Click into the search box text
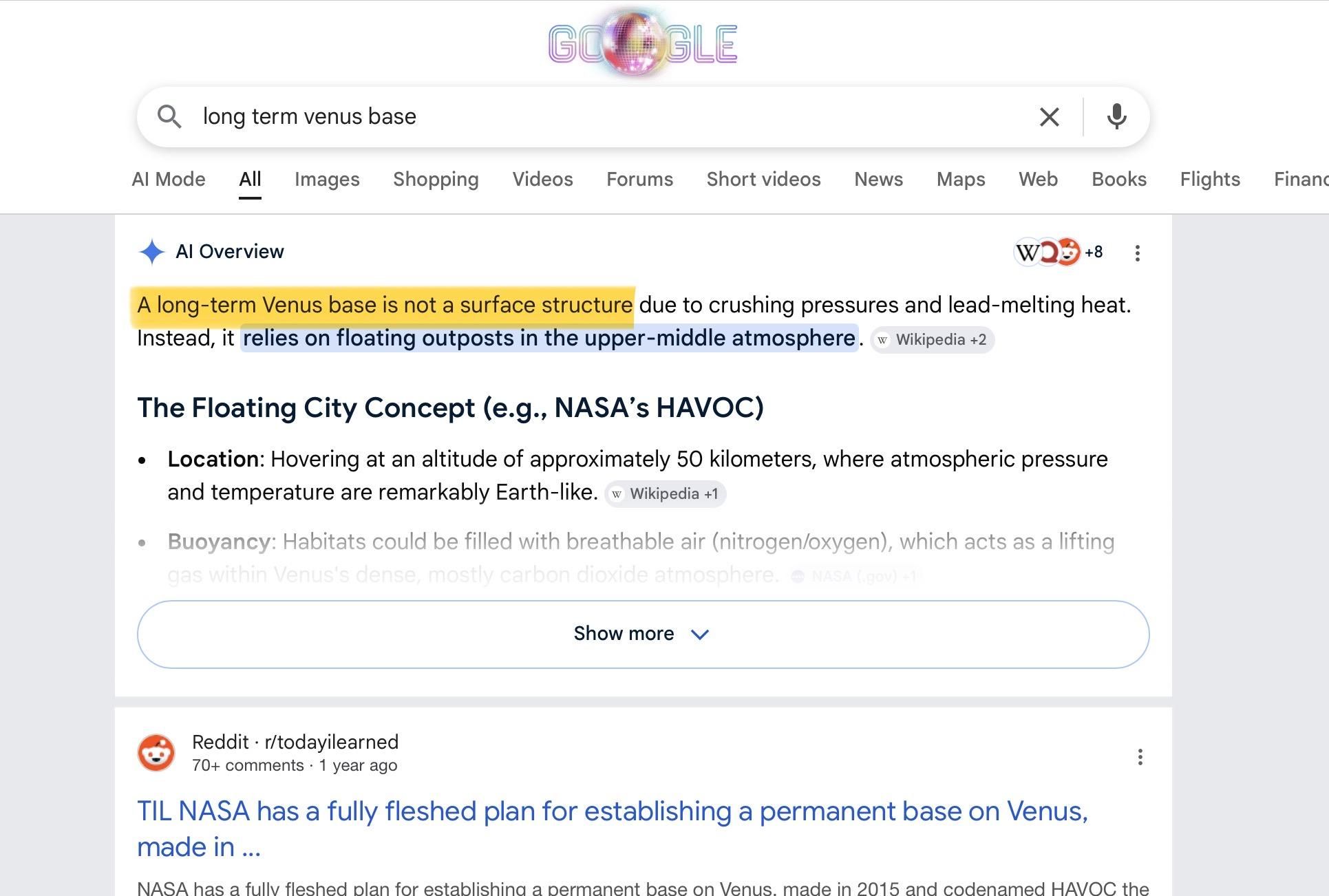Screen dimensions: 1329x896 (x=309, y=116)
